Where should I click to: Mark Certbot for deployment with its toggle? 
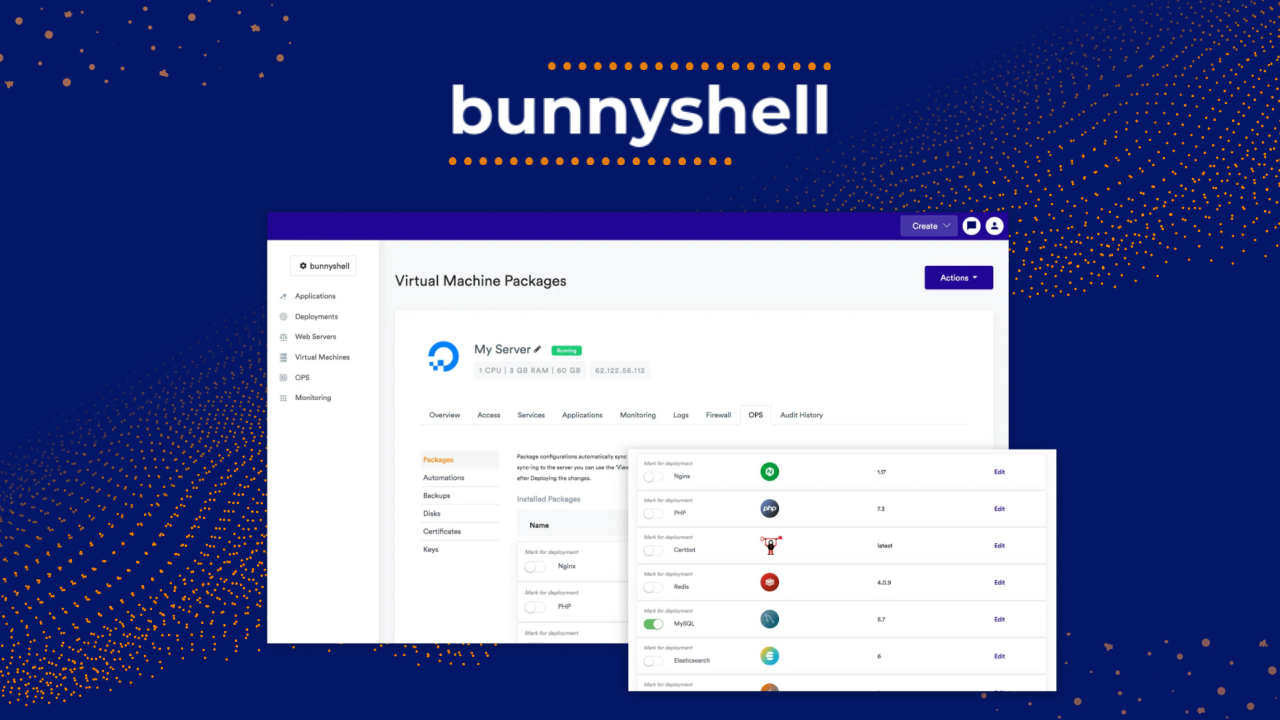pyautogui.click(x=653, y=550)
